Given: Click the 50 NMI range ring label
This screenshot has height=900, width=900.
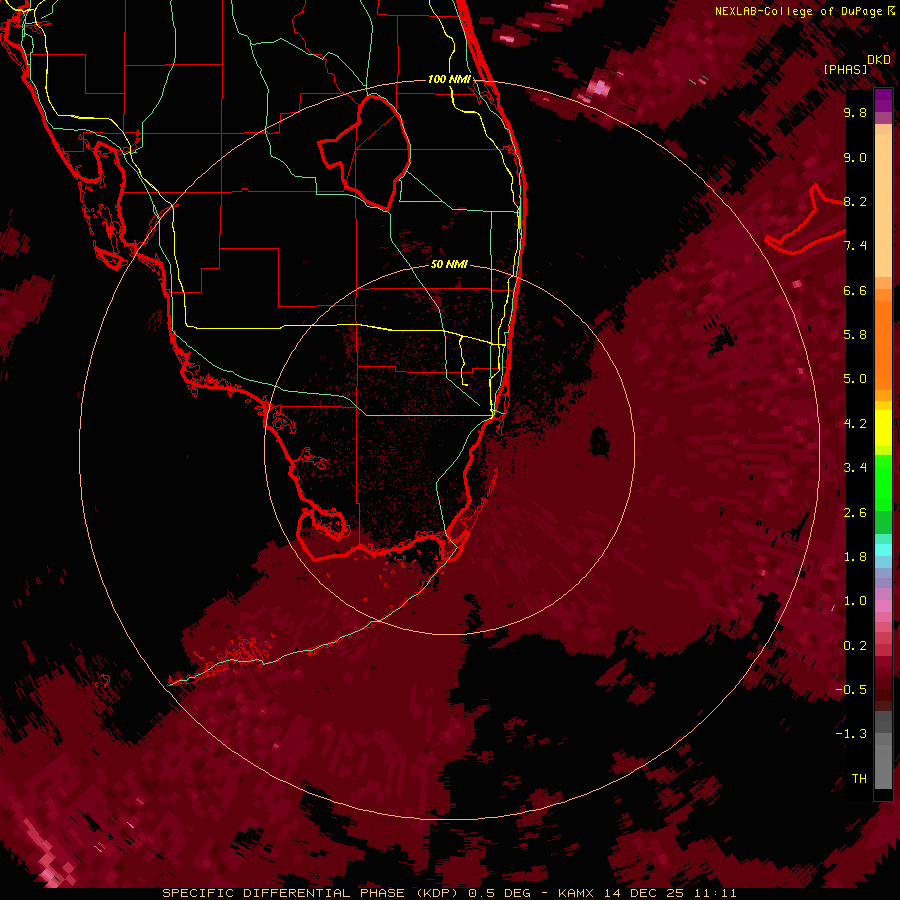Looking at the screenshot, I should click(449, 264).
